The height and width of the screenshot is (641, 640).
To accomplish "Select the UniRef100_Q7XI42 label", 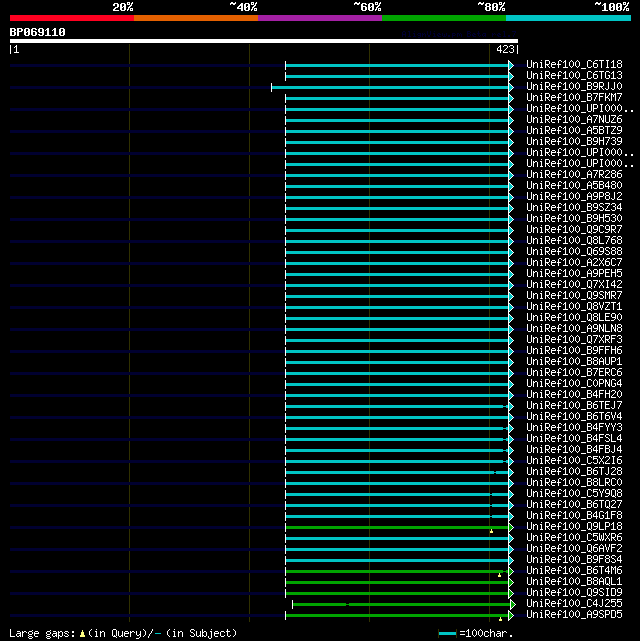I will 574,285.
